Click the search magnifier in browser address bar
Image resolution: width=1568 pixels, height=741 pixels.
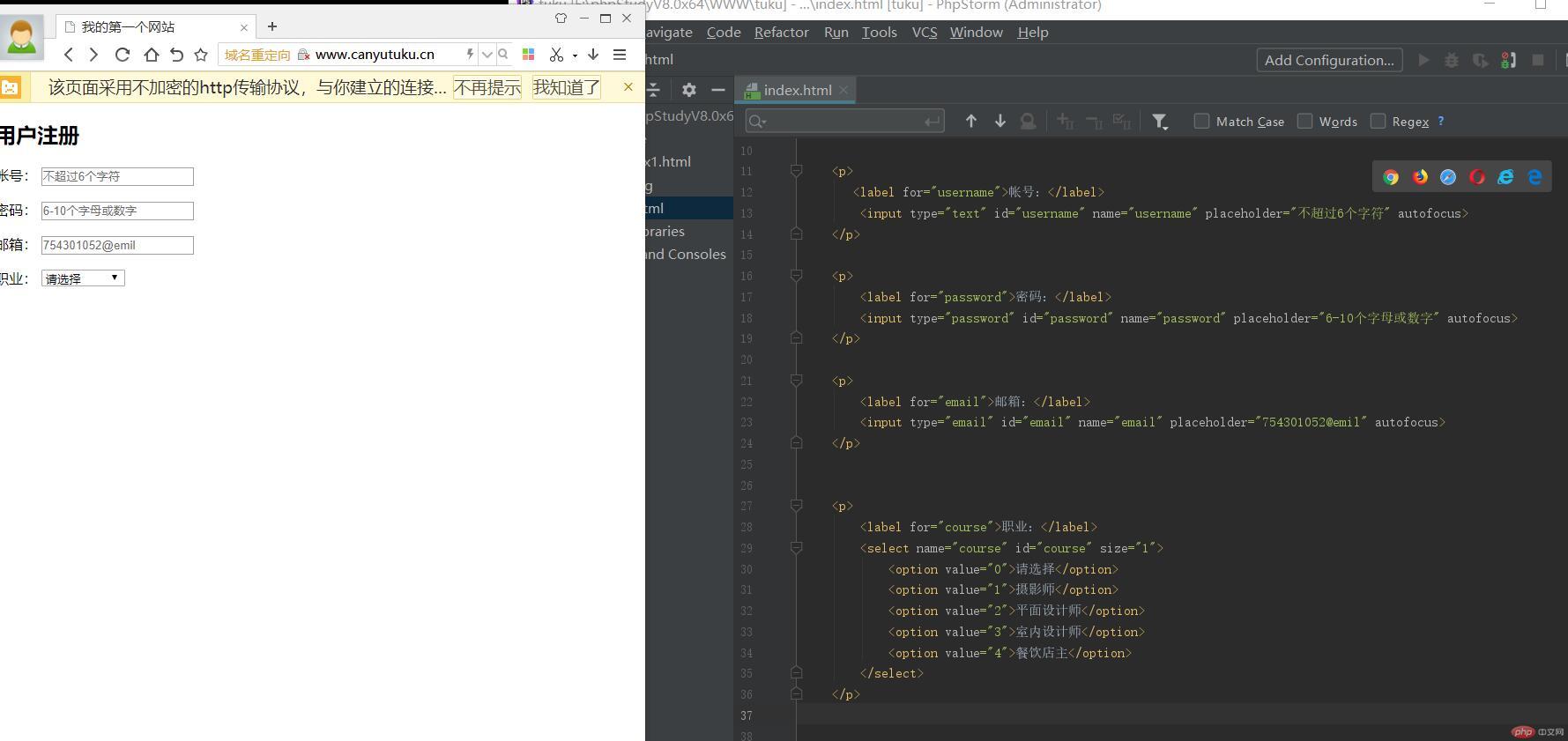pyautogui.click(x=503, y=55)
